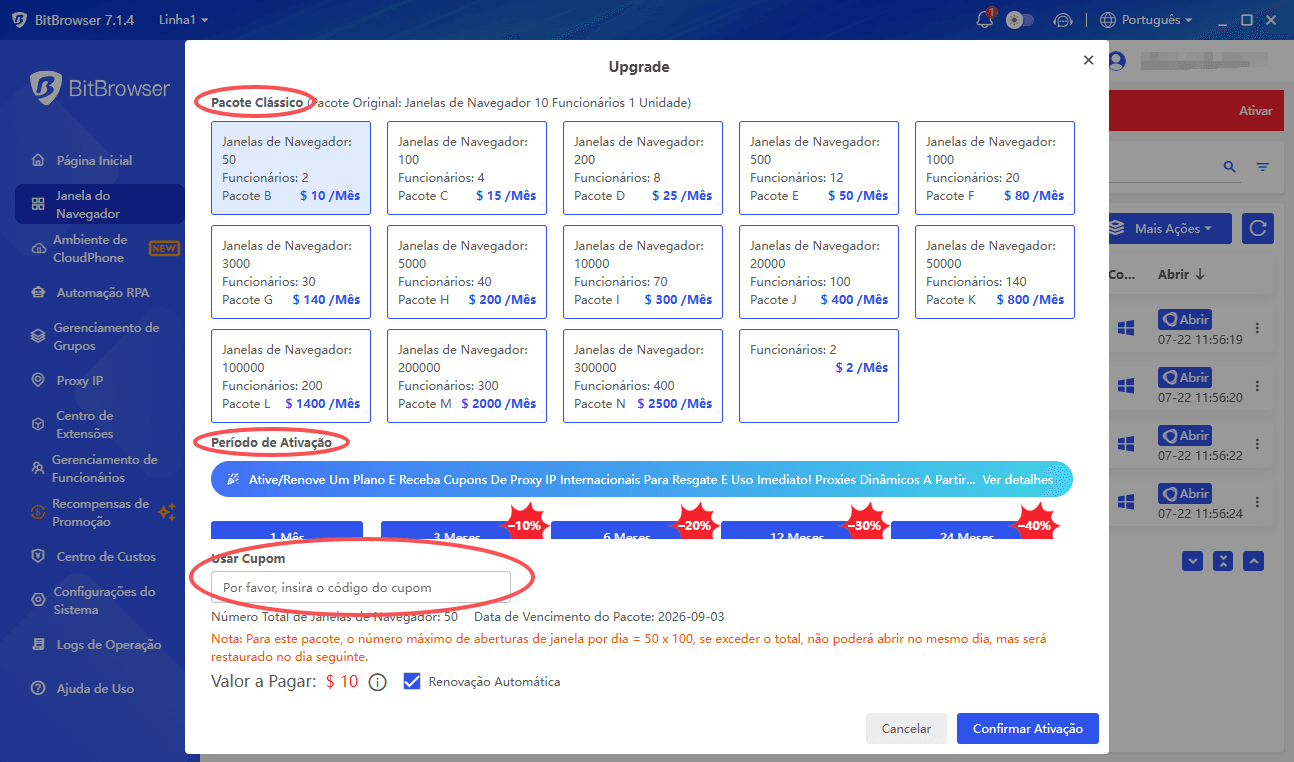Viewport: 1294px width, 762px height.
Task: Click the Ajuda de Uso question icon
Action: tap(38, 688)
